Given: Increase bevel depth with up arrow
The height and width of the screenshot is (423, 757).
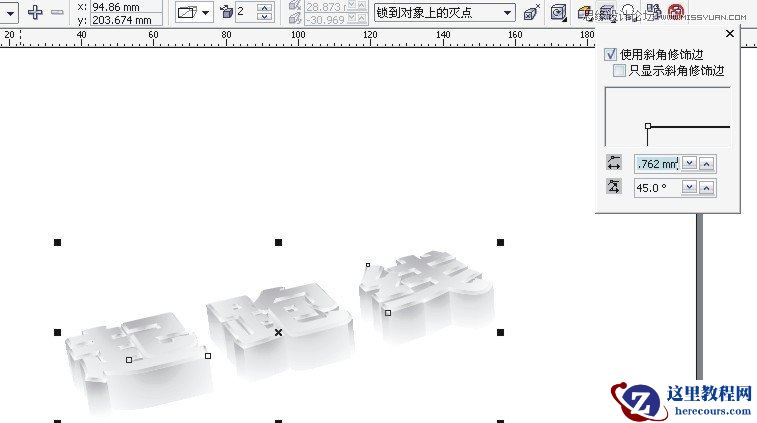Looking at the screenshot, I should (707, 164).
